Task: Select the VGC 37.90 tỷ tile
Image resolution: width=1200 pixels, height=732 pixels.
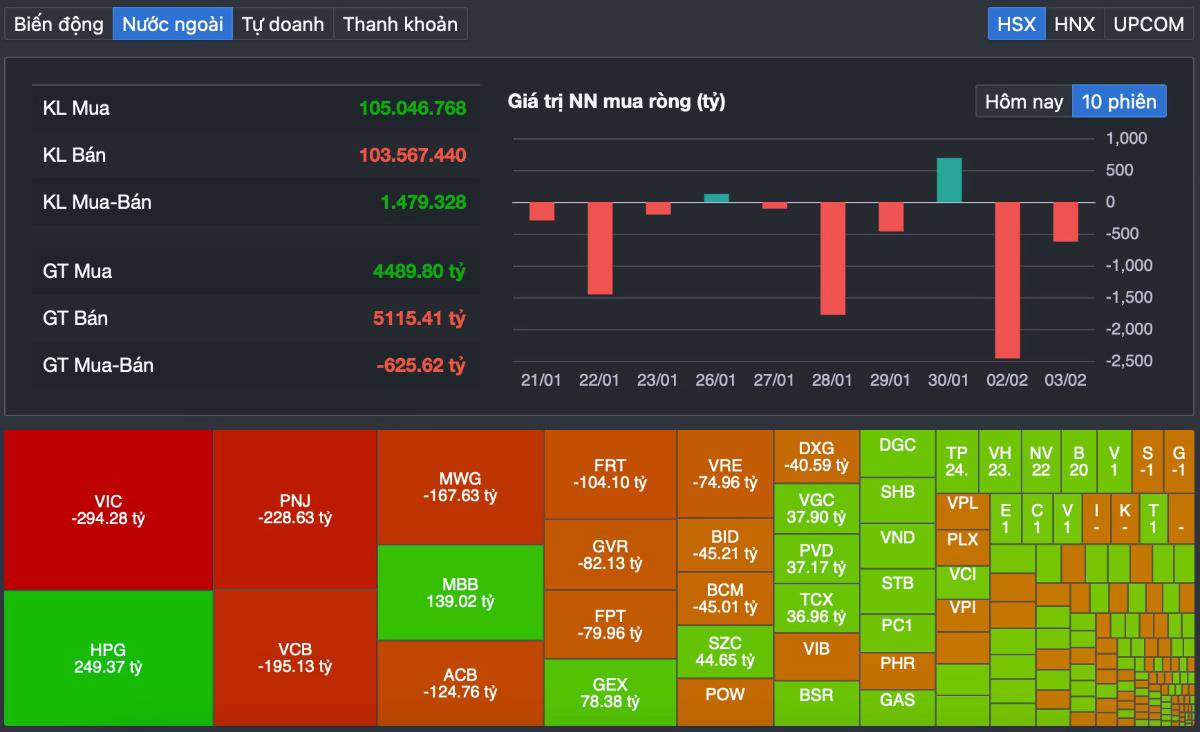Action: point(816,508)
